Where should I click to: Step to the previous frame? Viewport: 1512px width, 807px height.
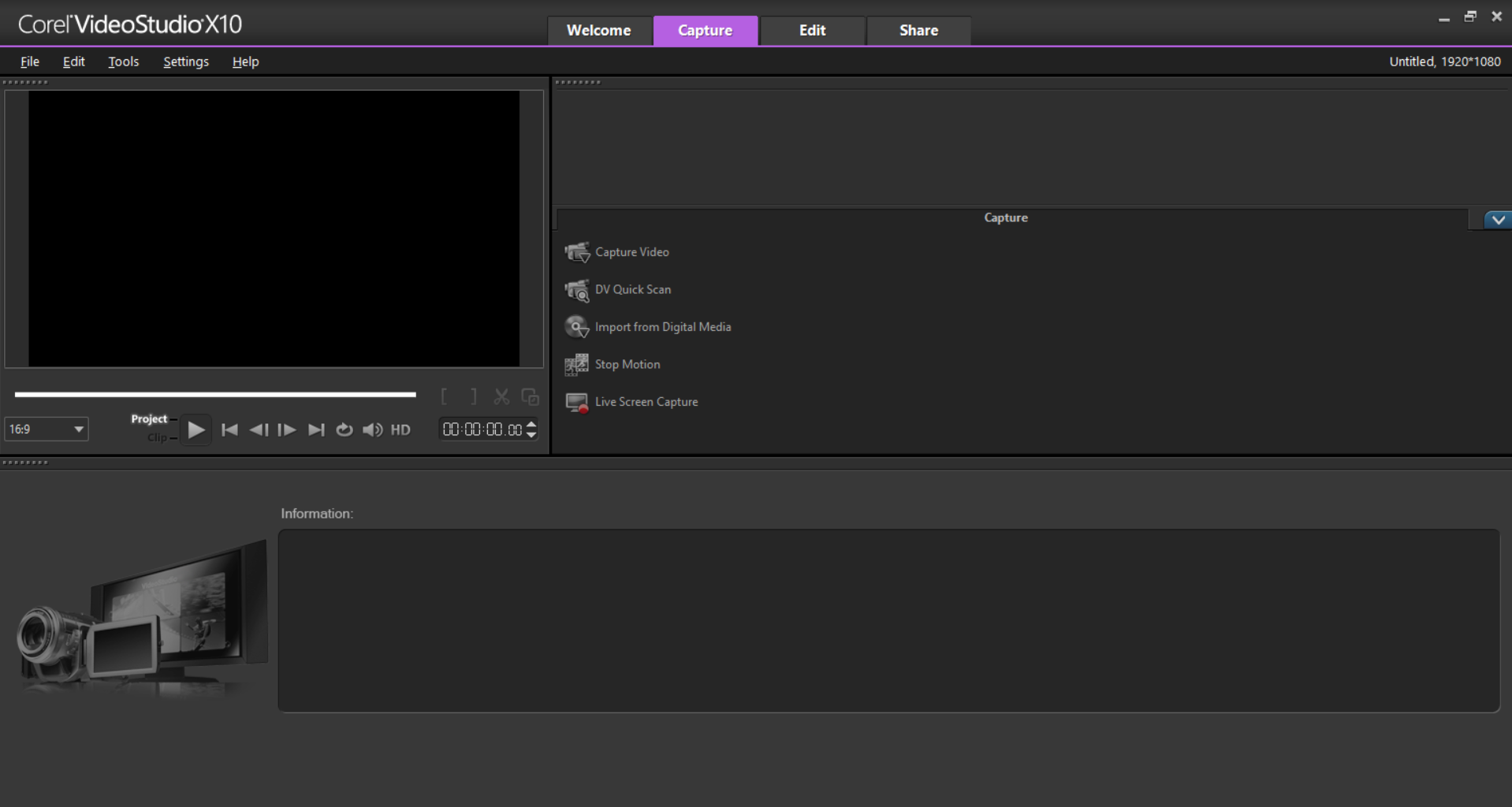[x=259, y=430]
